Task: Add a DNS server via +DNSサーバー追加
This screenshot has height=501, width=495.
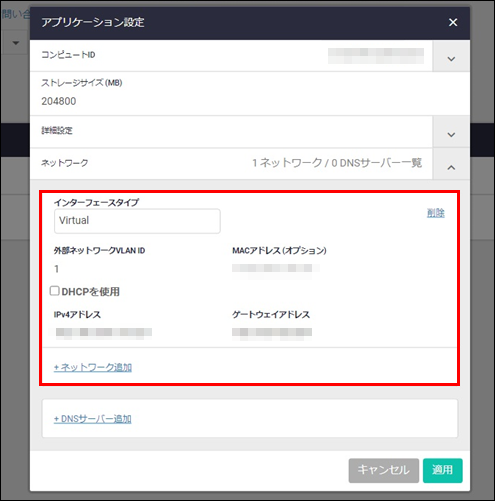Action: [x=93, y=419]
